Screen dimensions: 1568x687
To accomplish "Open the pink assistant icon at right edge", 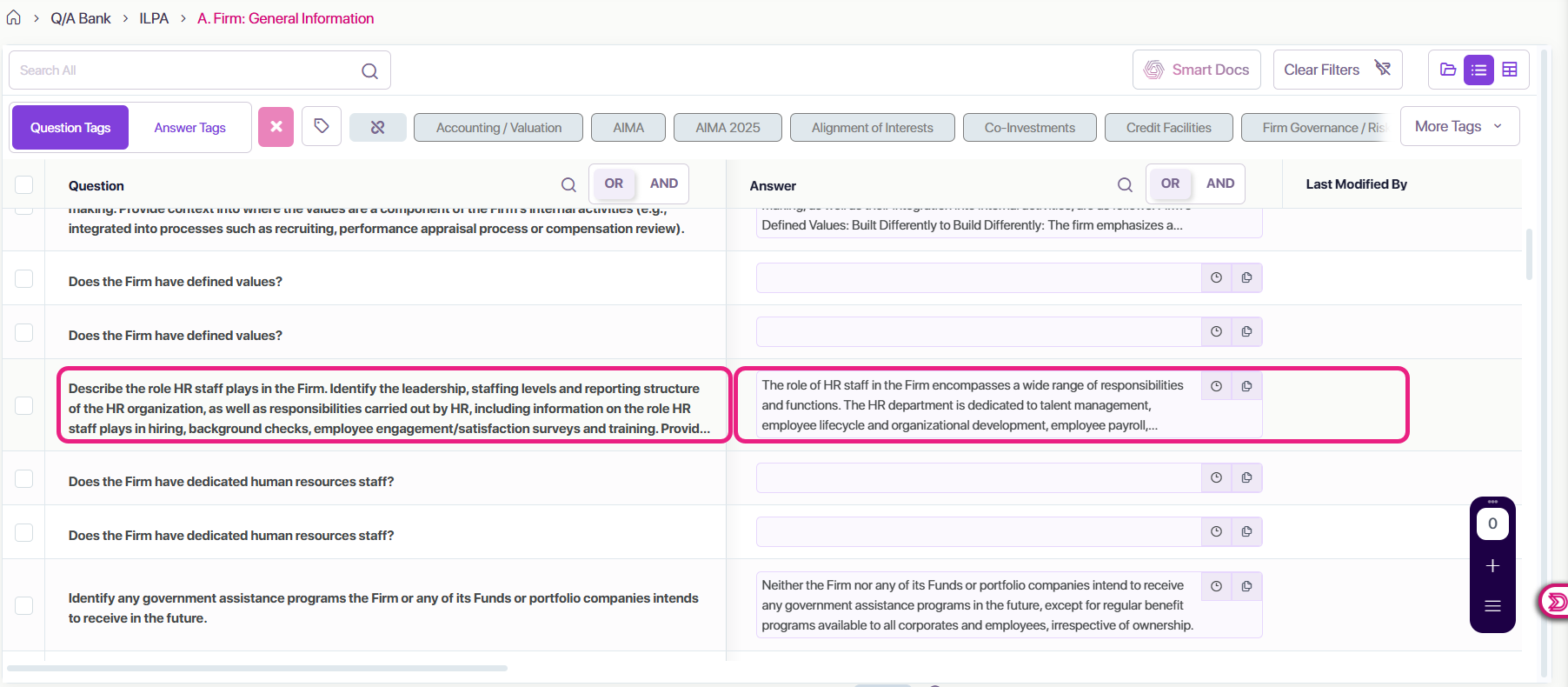I will 1556,601.
